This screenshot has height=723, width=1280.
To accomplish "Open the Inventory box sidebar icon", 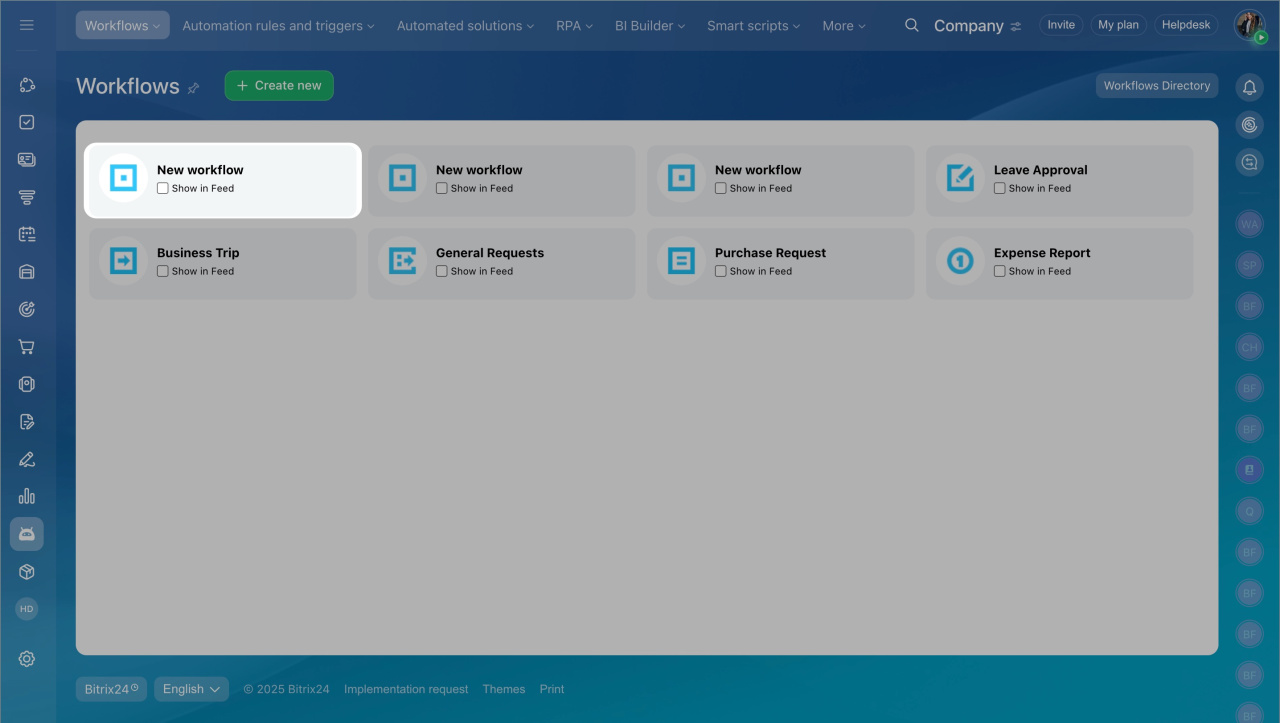I will point(27,572).
